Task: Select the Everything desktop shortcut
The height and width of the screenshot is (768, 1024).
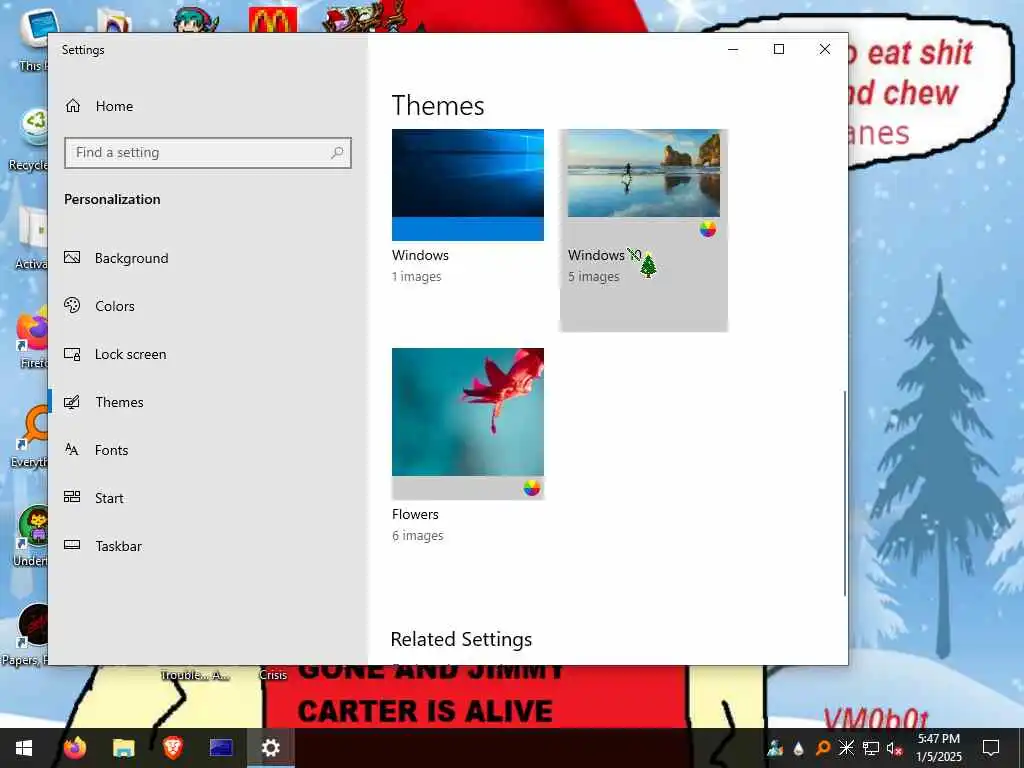Action: coord(30,436)
